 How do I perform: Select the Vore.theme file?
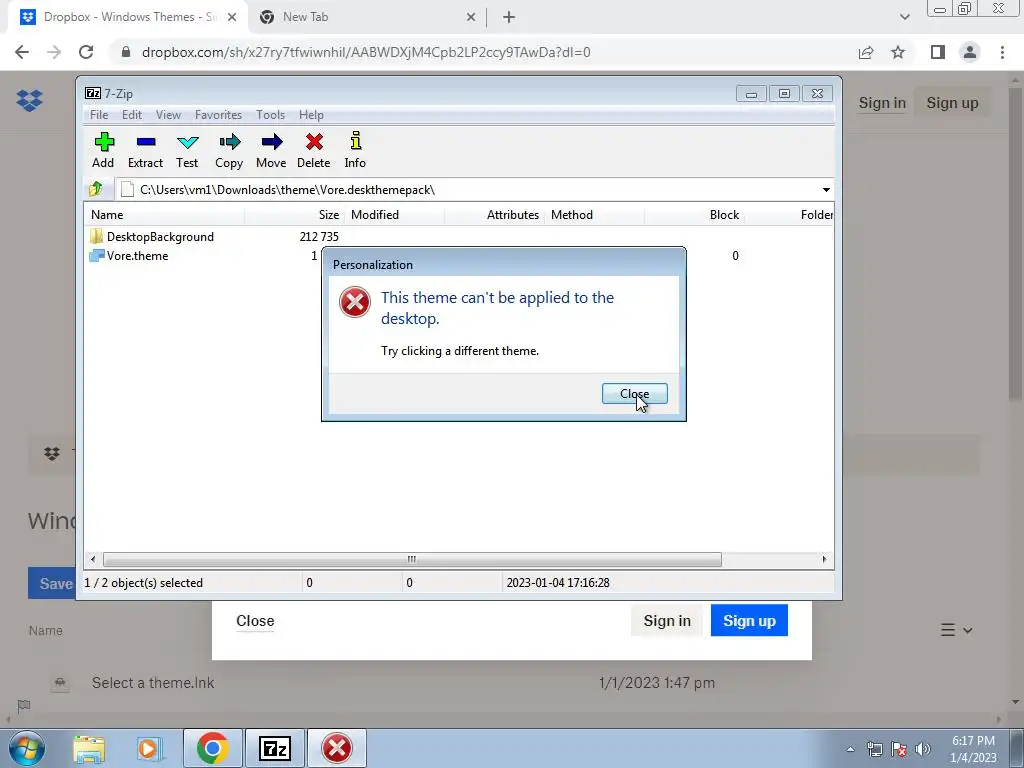[x=137, y=255]
